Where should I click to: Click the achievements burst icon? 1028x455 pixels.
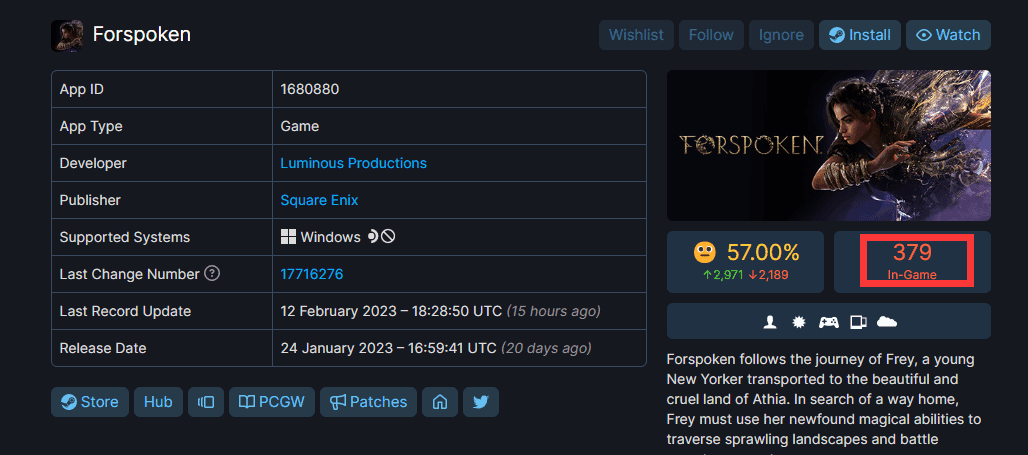(798, 322)
